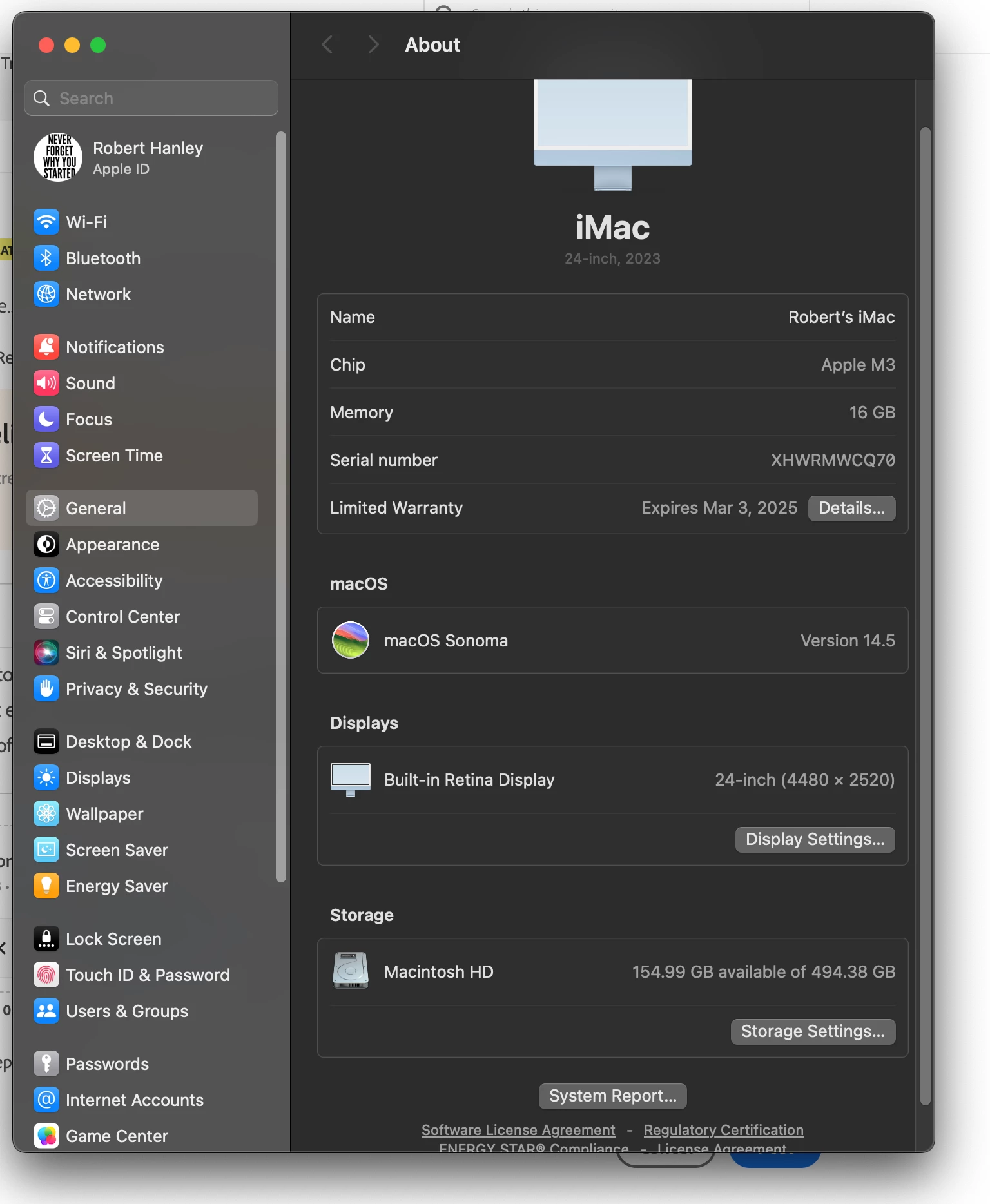Click the yellow minimize window button
The height and width of the screenshot is (1204, 990).
[x=72, y=45]
